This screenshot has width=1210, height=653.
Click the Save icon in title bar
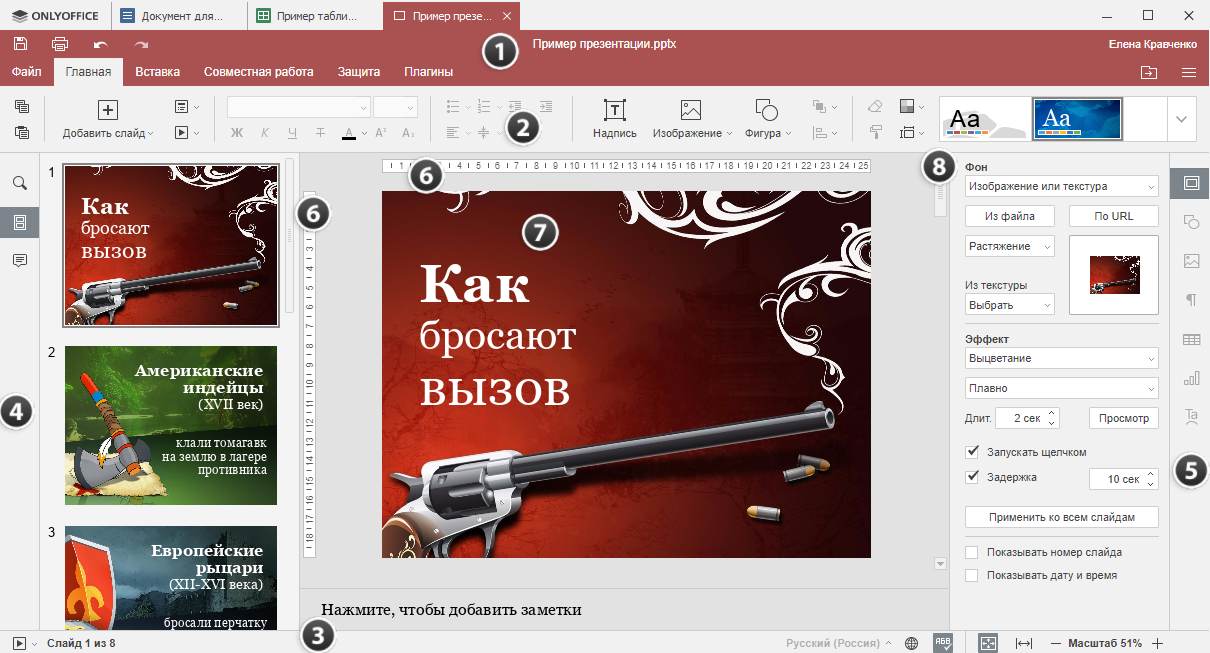pyautogui.click(x=20, y=44)
